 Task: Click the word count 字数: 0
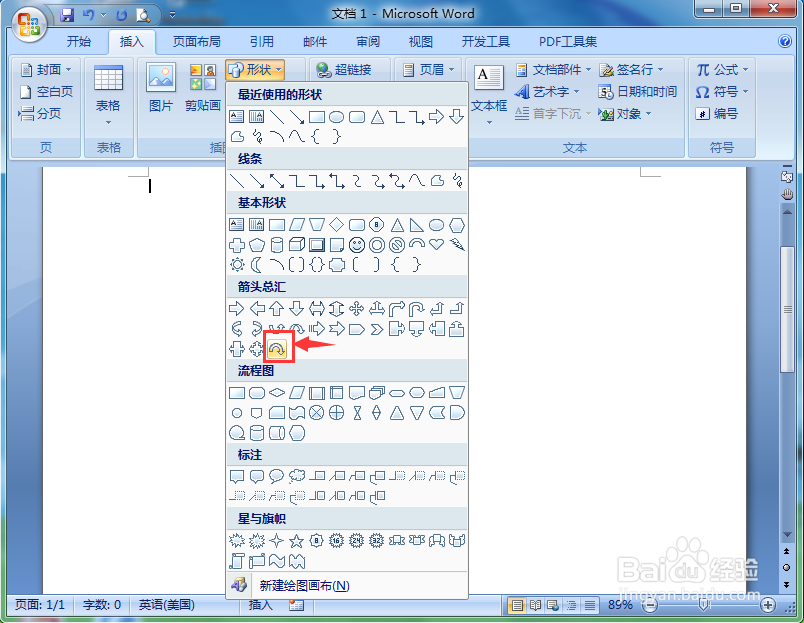point(102,605)
